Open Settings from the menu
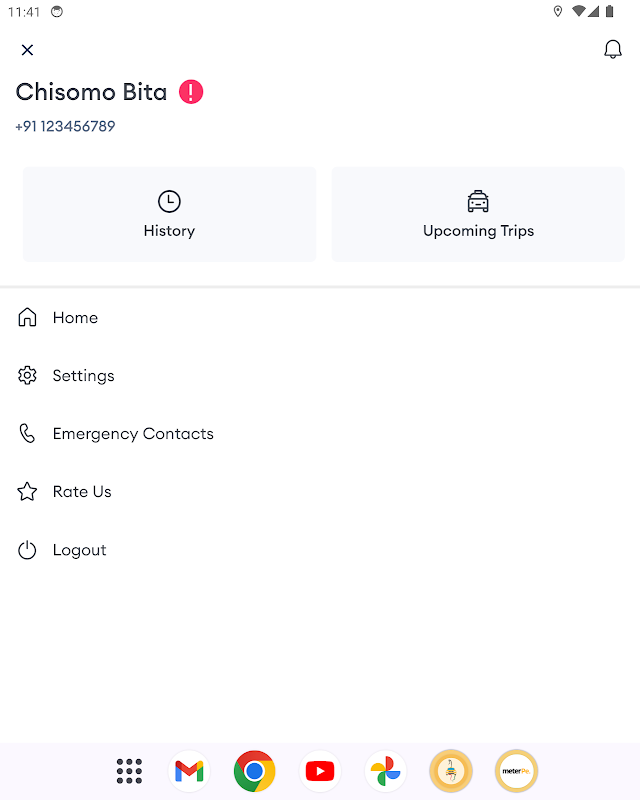Viewport: 640px width, 800px height. tap(83, 376)
